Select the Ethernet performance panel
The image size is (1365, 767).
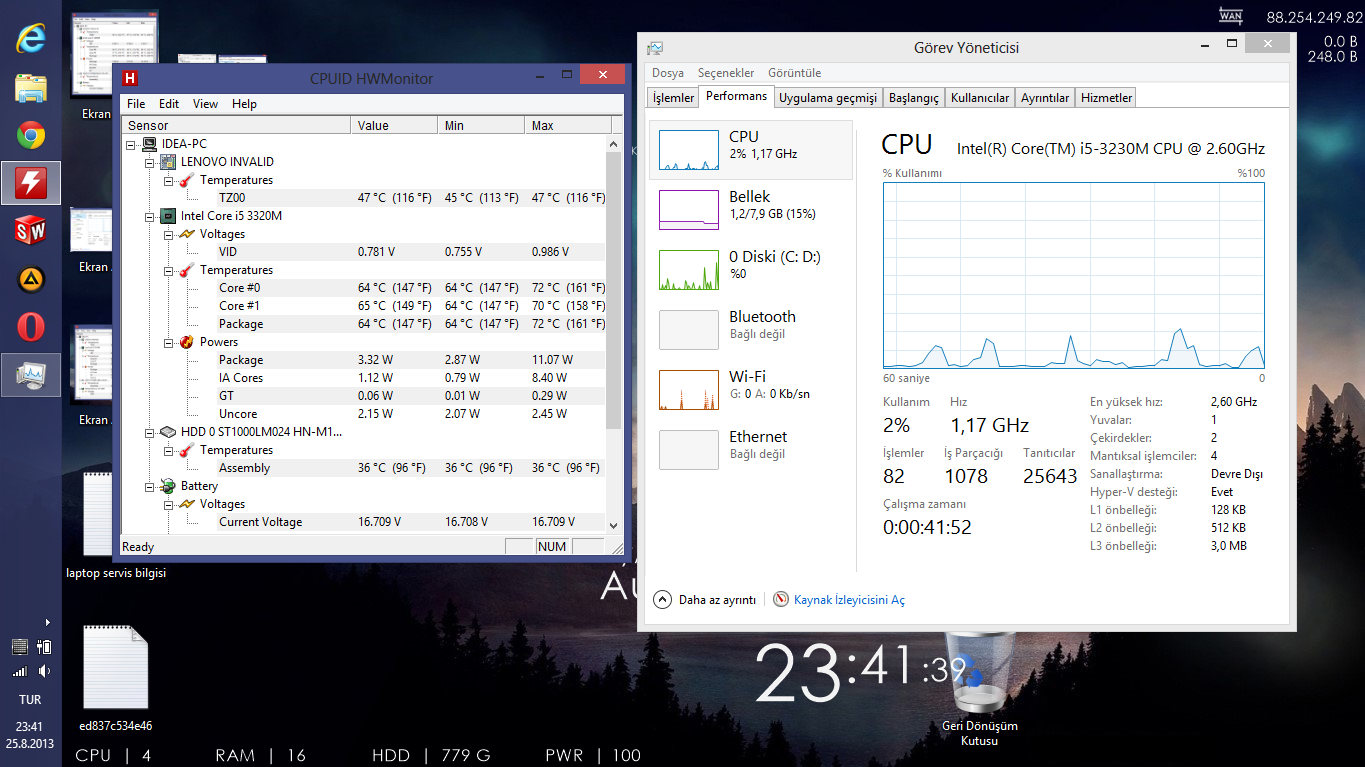751,450
